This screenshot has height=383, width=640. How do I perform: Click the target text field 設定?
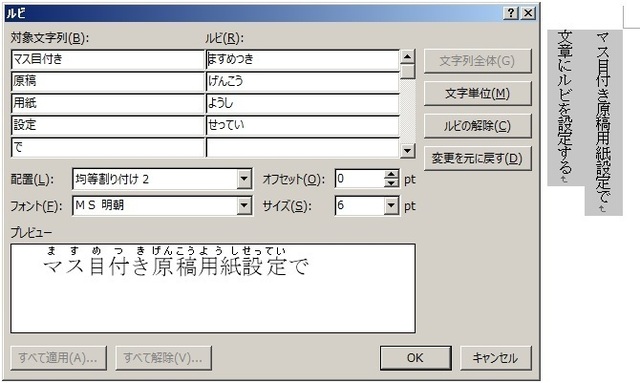[107, 126]
